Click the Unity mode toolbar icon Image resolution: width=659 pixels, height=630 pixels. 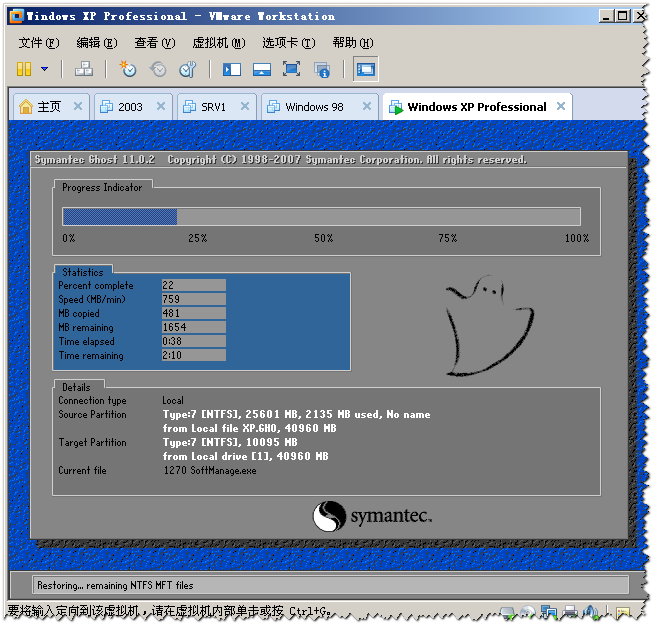click(322, 69)
